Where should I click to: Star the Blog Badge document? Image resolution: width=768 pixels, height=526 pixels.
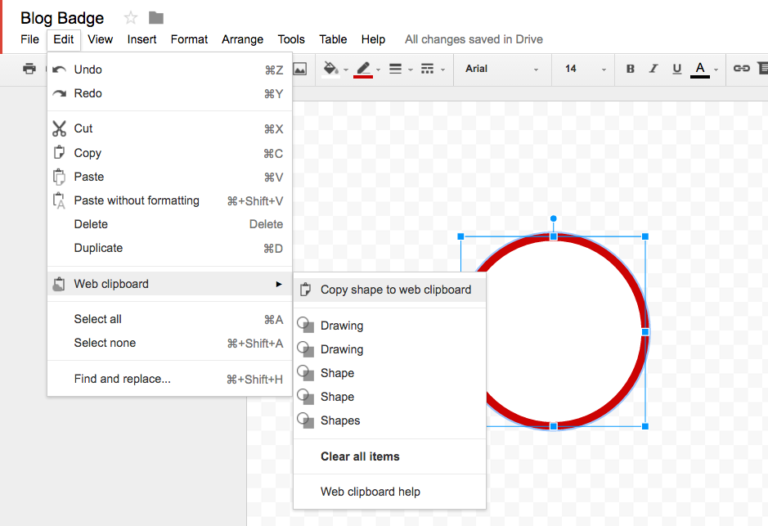click(130, 18)
